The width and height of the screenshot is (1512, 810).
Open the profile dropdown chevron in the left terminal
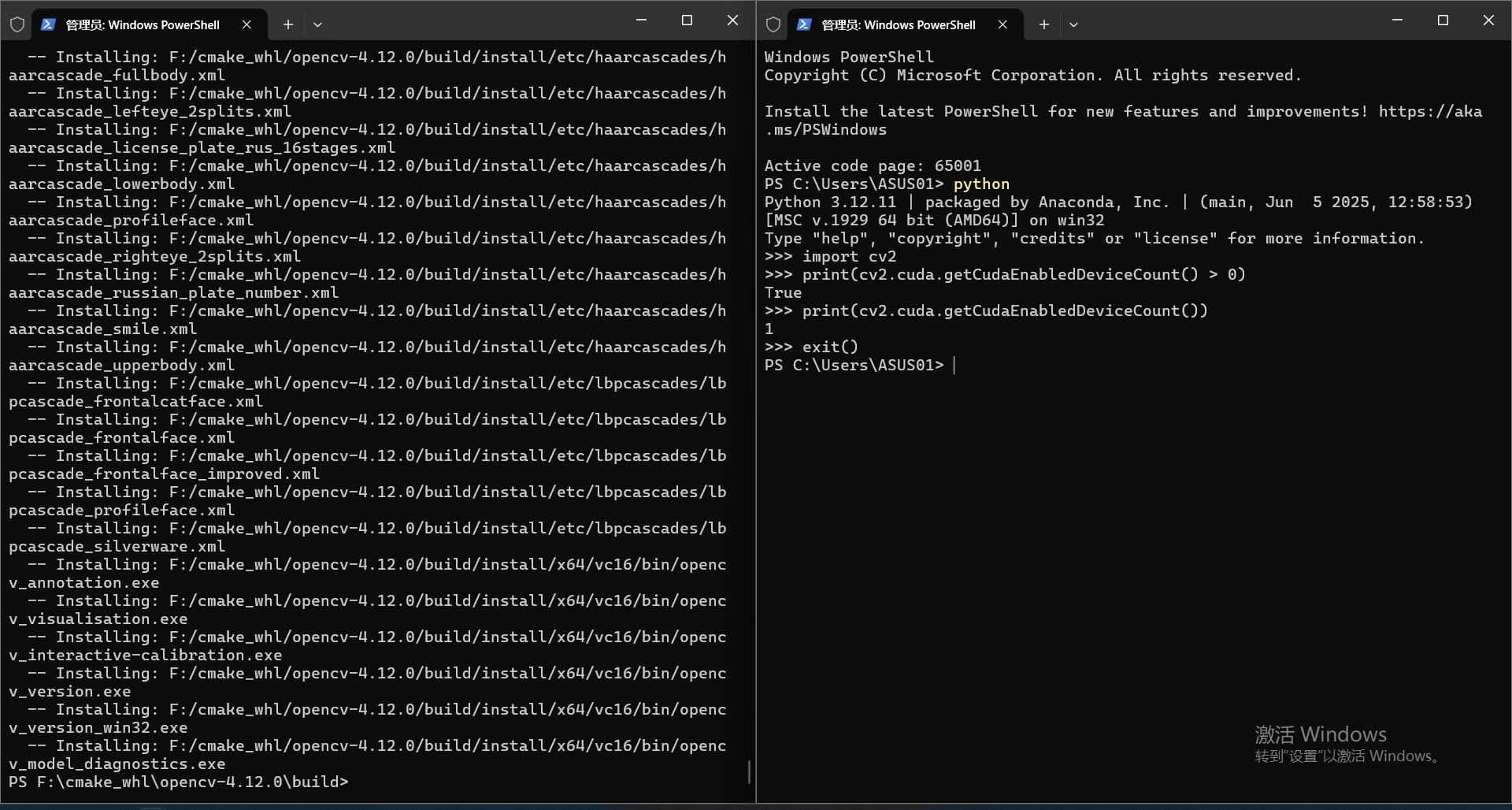point(318,24)
